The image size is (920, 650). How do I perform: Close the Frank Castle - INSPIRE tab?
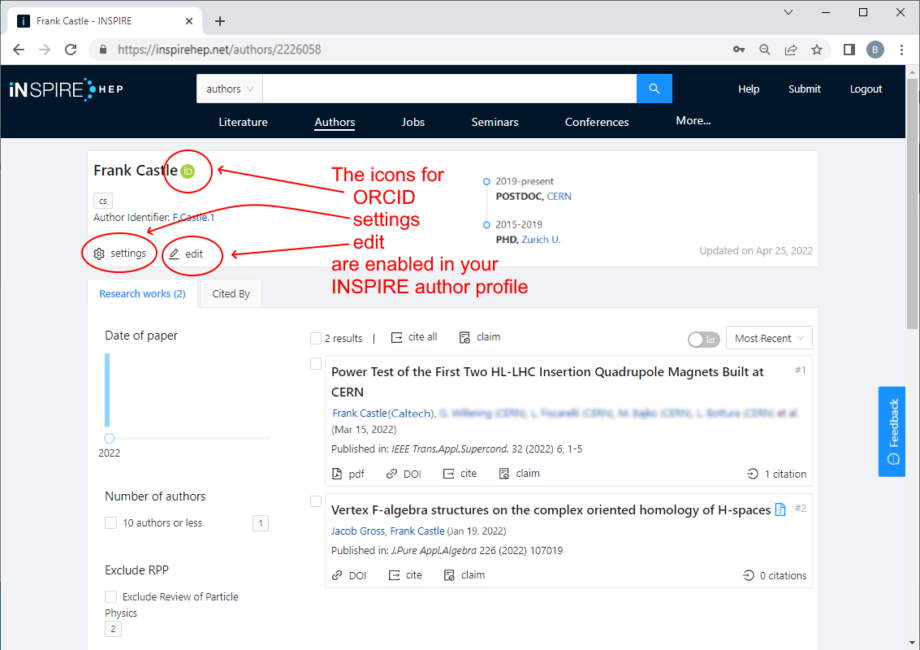(x=189, y=21)
